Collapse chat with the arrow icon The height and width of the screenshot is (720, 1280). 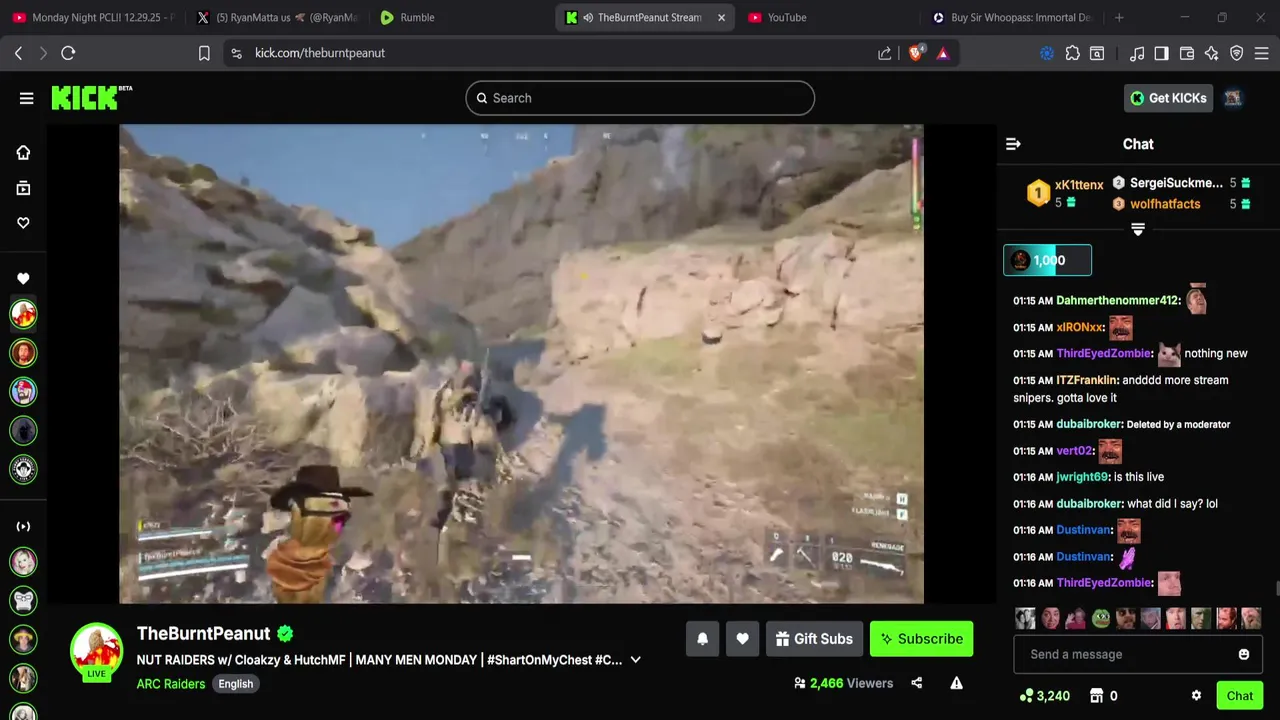click(x=1013, y=144)
